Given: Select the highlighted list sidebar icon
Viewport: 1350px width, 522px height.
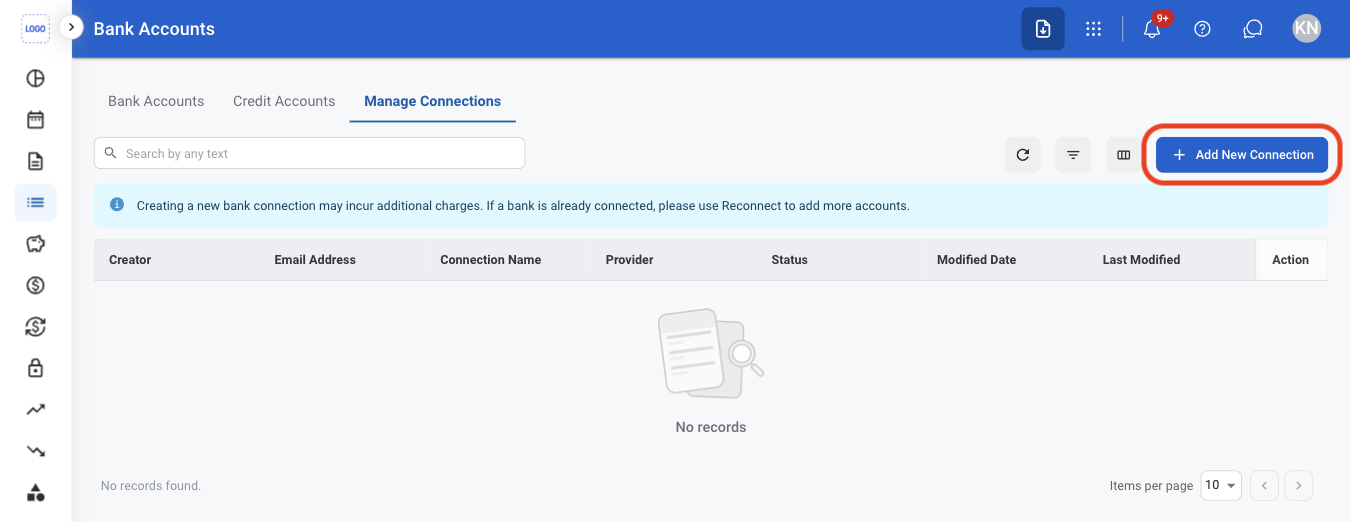Looking at the screenshot, I should (x=35, y=202).
